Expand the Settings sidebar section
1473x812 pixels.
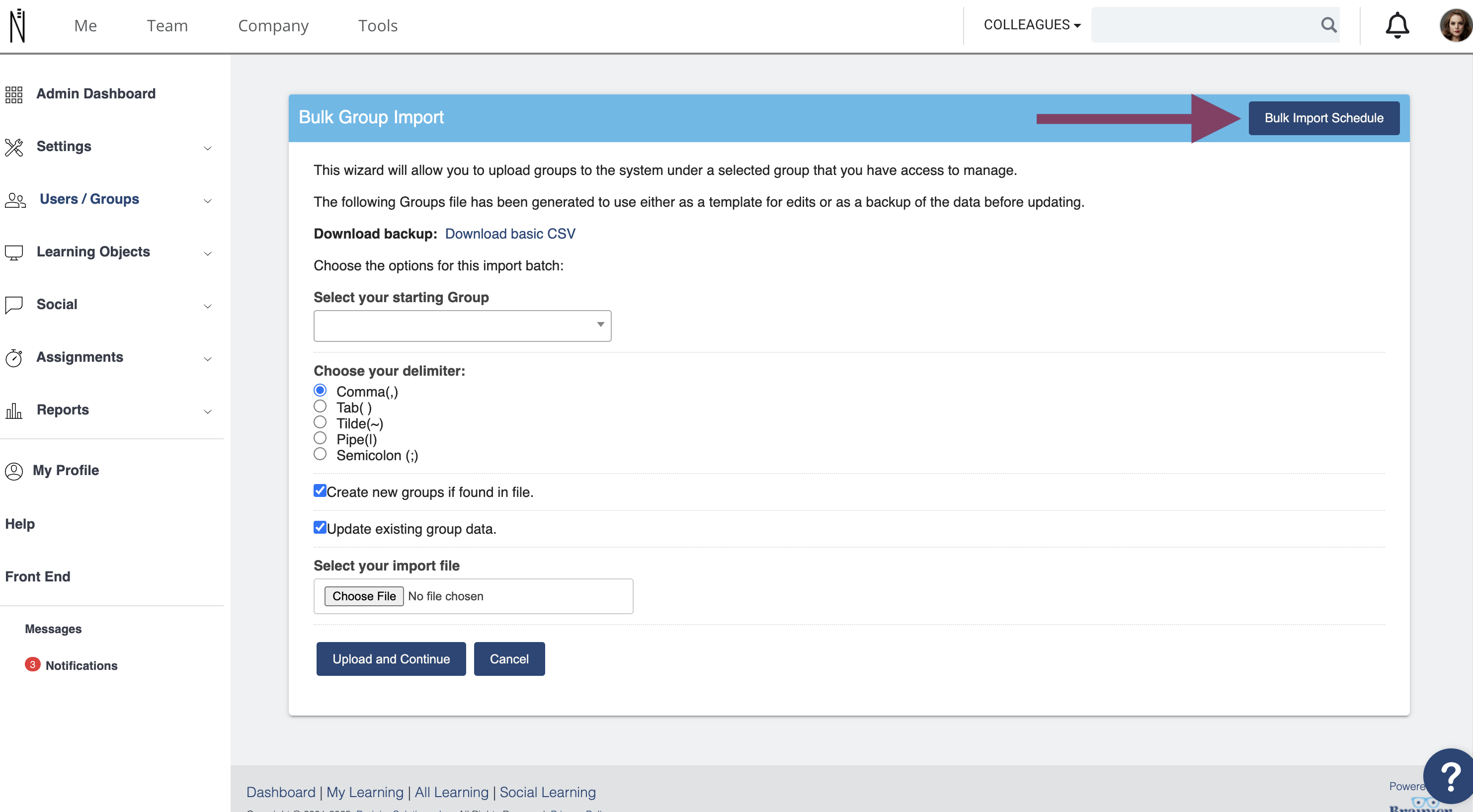pos(208,148)
